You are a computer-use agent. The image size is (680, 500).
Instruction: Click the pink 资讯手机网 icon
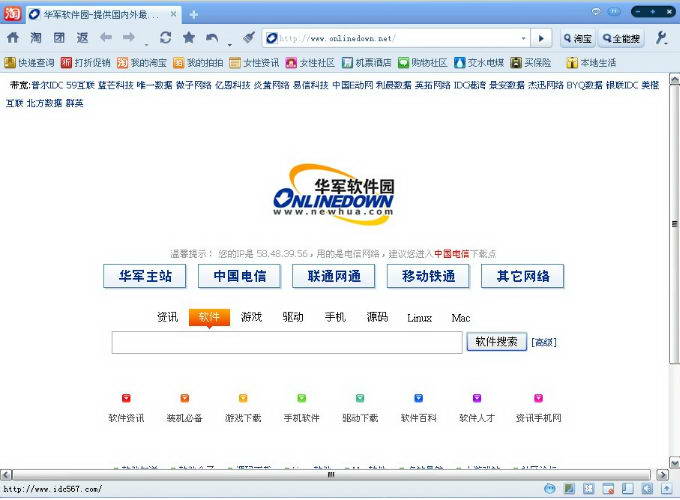538,398
